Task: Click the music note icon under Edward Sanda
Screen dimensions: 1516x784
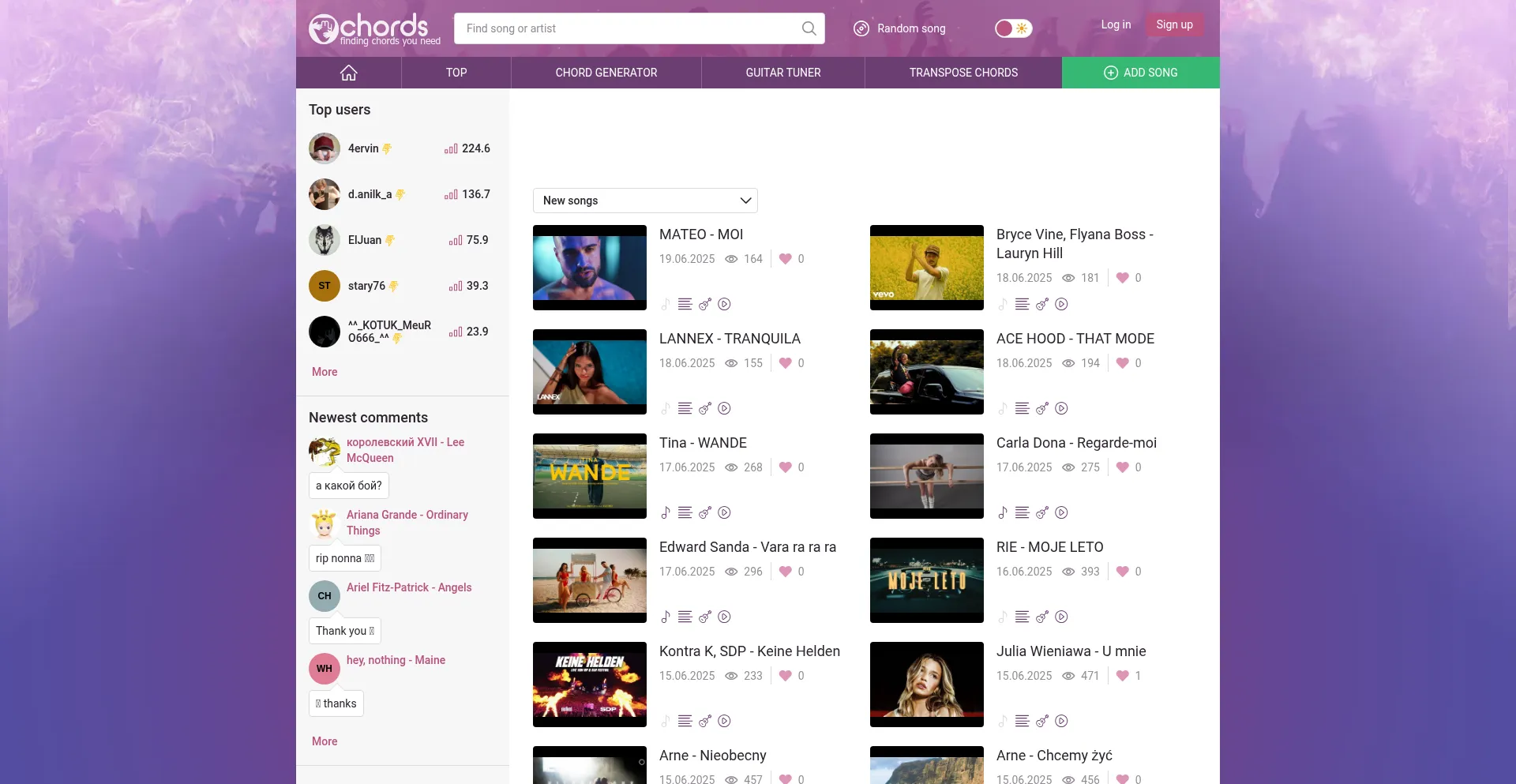Action: [x=666, y=617]
